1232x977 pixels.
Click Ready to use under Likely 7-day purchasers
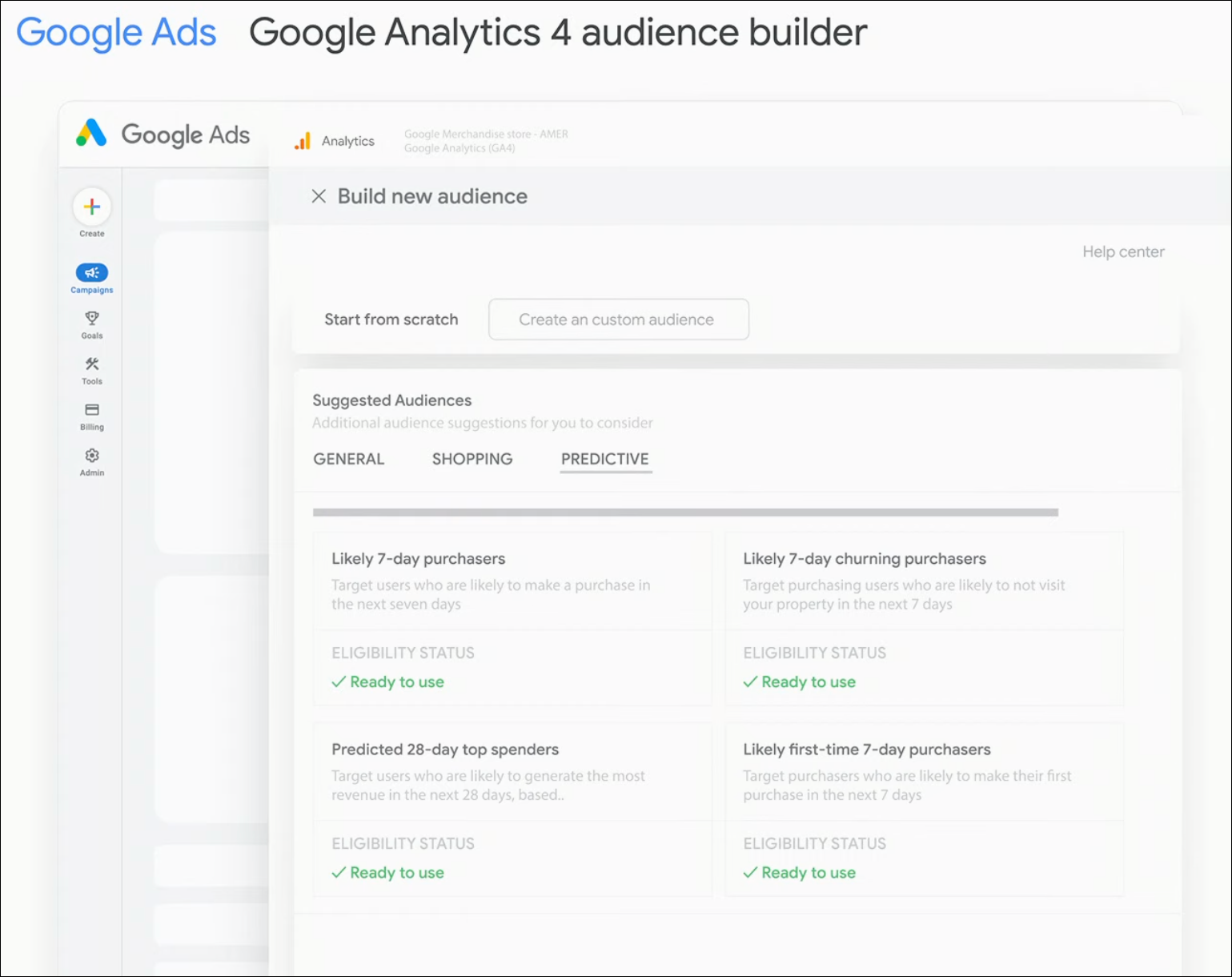click(x=388, y=682)
